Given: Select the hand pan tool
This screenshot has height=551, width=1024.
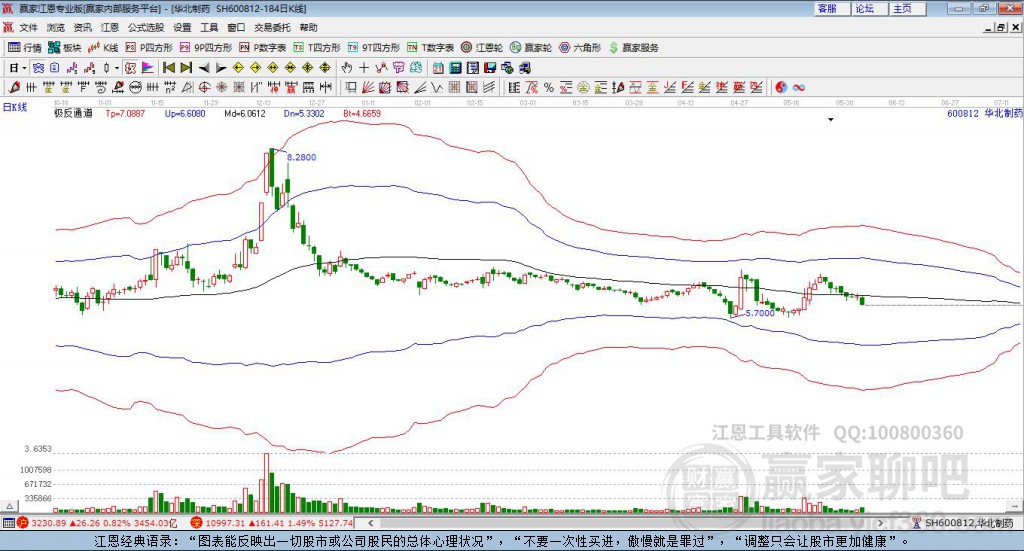Looking at the screenshot, I should coord(347,68).
